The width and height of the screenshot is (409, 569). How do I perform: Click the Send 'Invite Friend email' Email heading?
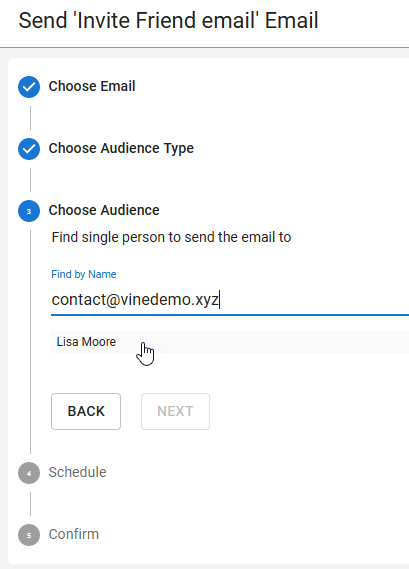168,21
